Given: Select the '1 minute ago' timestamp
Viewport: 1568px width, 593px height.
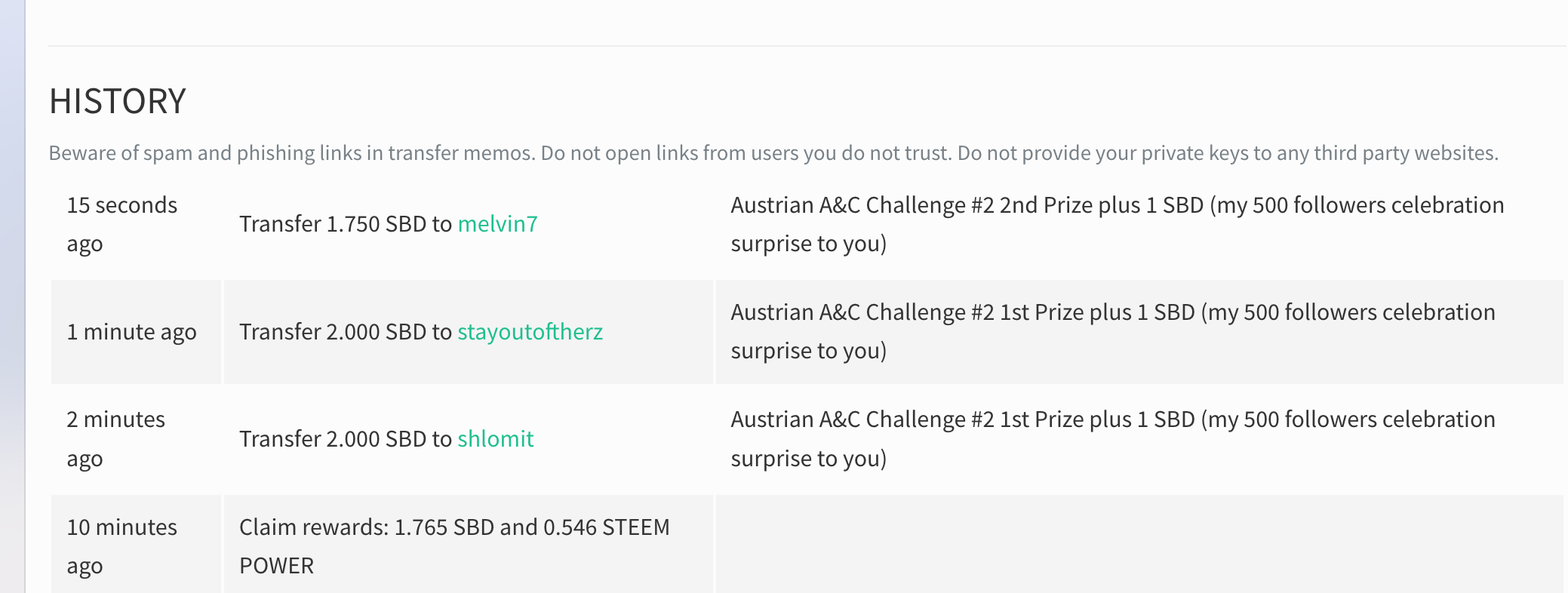Looking at the screenshot, I should click(131, 332).
